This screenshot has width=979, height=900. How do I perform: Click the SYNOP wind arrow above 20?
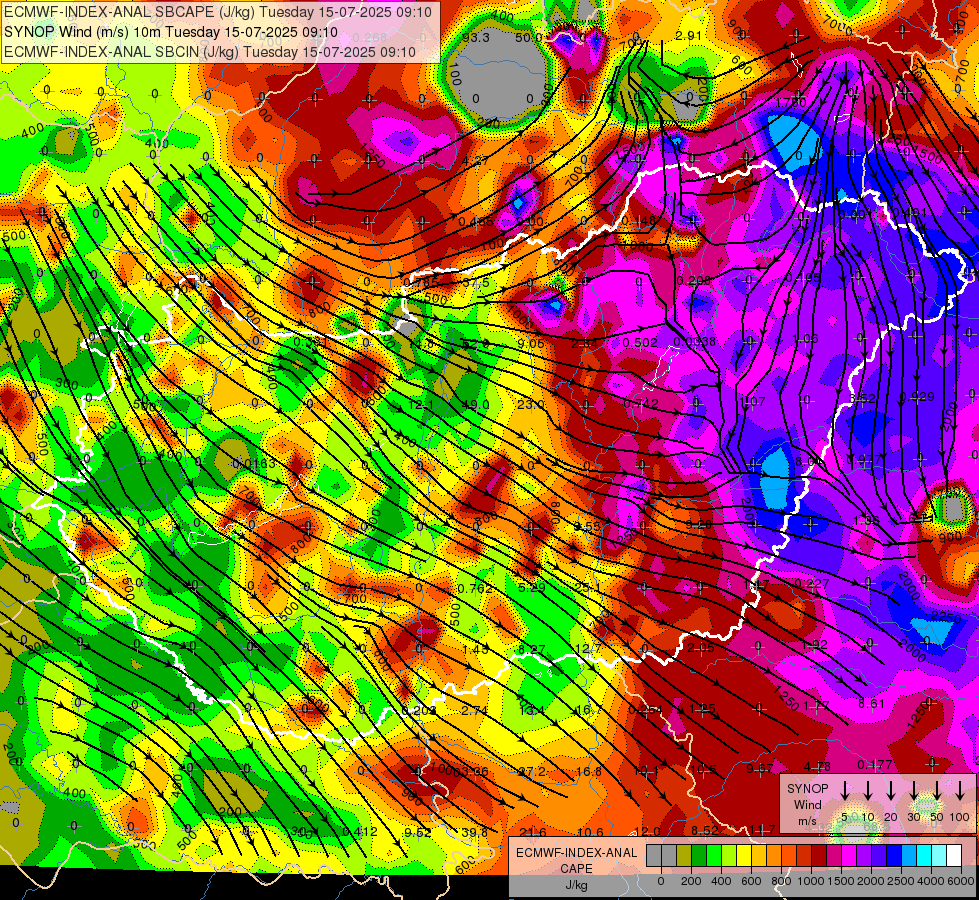pyautogui.click(x=891, y=791)
